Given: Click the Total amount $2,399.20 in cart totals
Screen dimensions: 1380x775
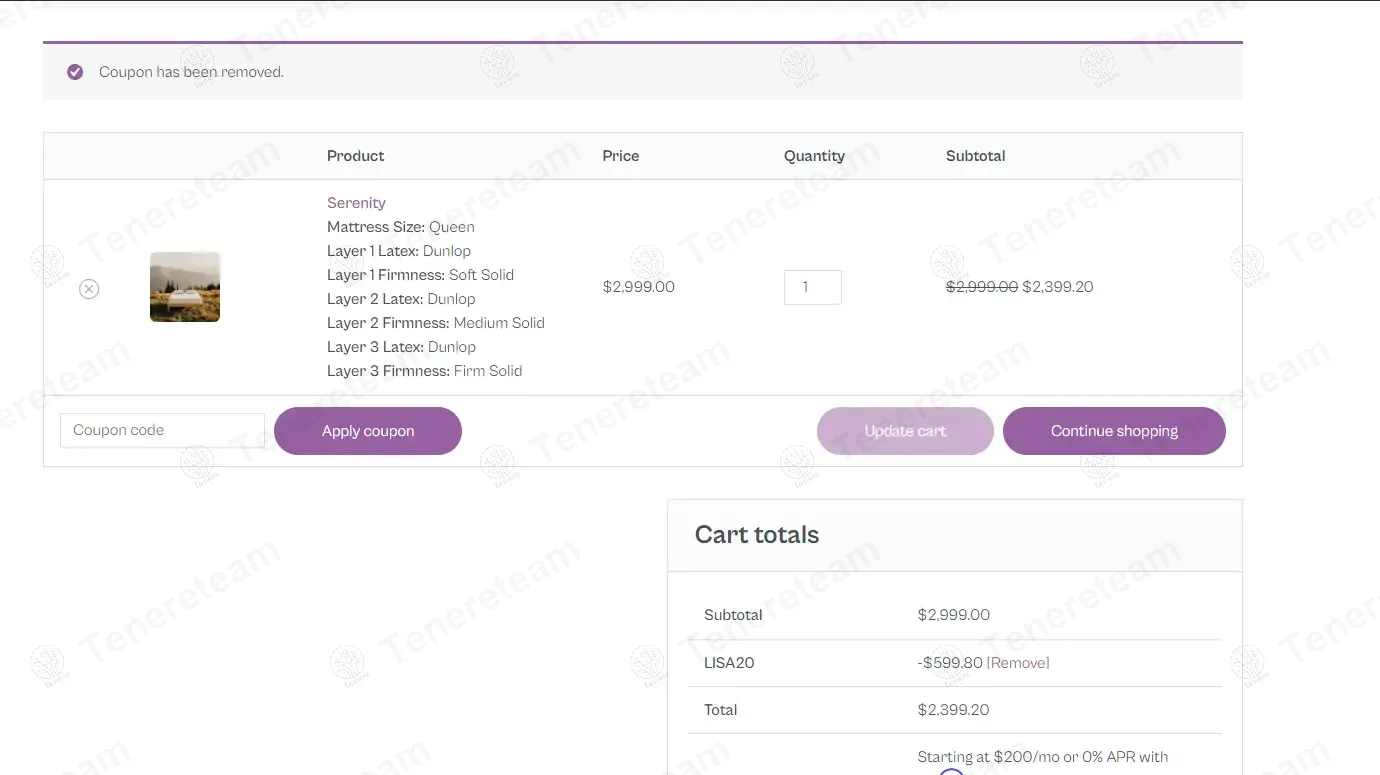Looking at the screenshot, I should (x=953, y=710).
